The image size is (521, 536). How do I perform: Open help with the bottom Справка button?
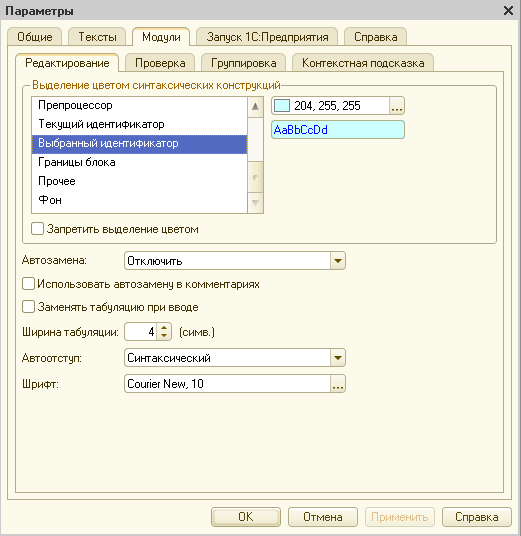477,517
